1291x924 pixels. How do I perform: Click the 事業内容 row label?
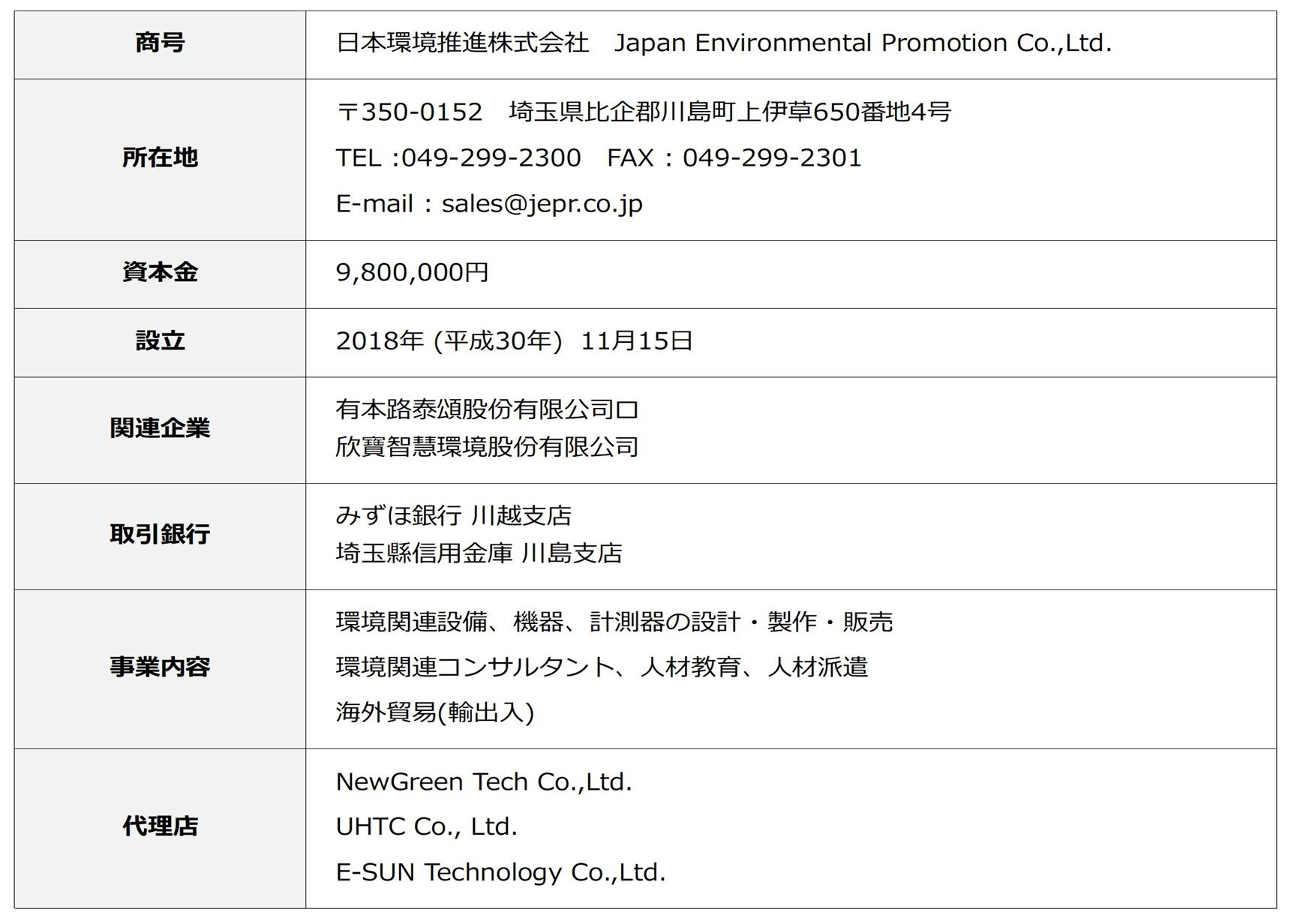click(x=160, y=667)
